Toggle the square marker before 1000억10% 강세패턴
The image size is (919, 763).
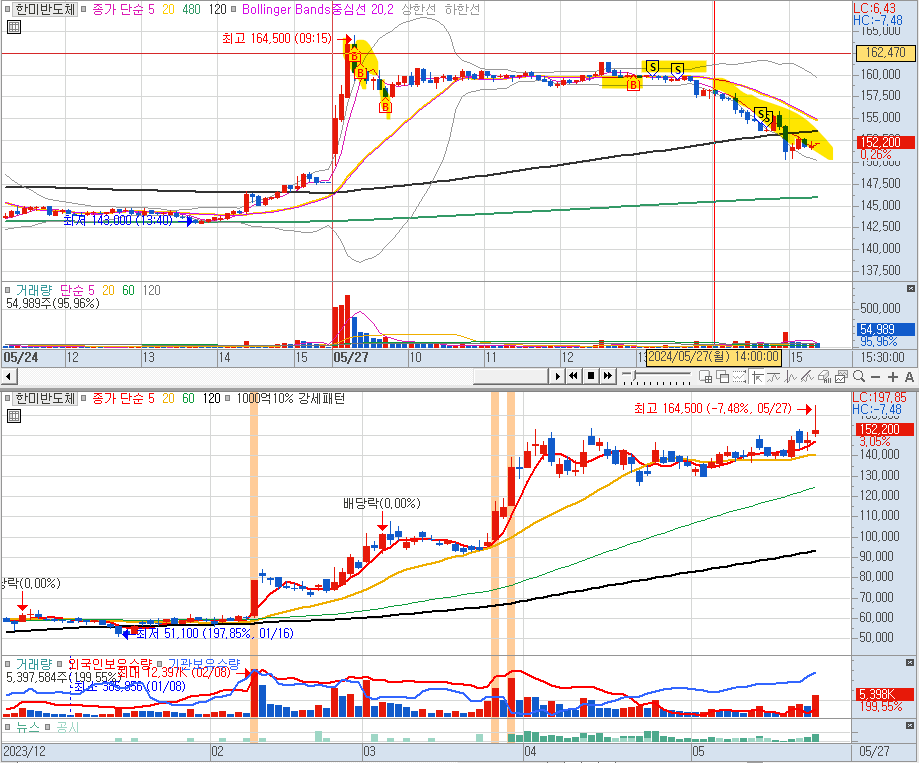pyautogui.click(x=227, y=398)
